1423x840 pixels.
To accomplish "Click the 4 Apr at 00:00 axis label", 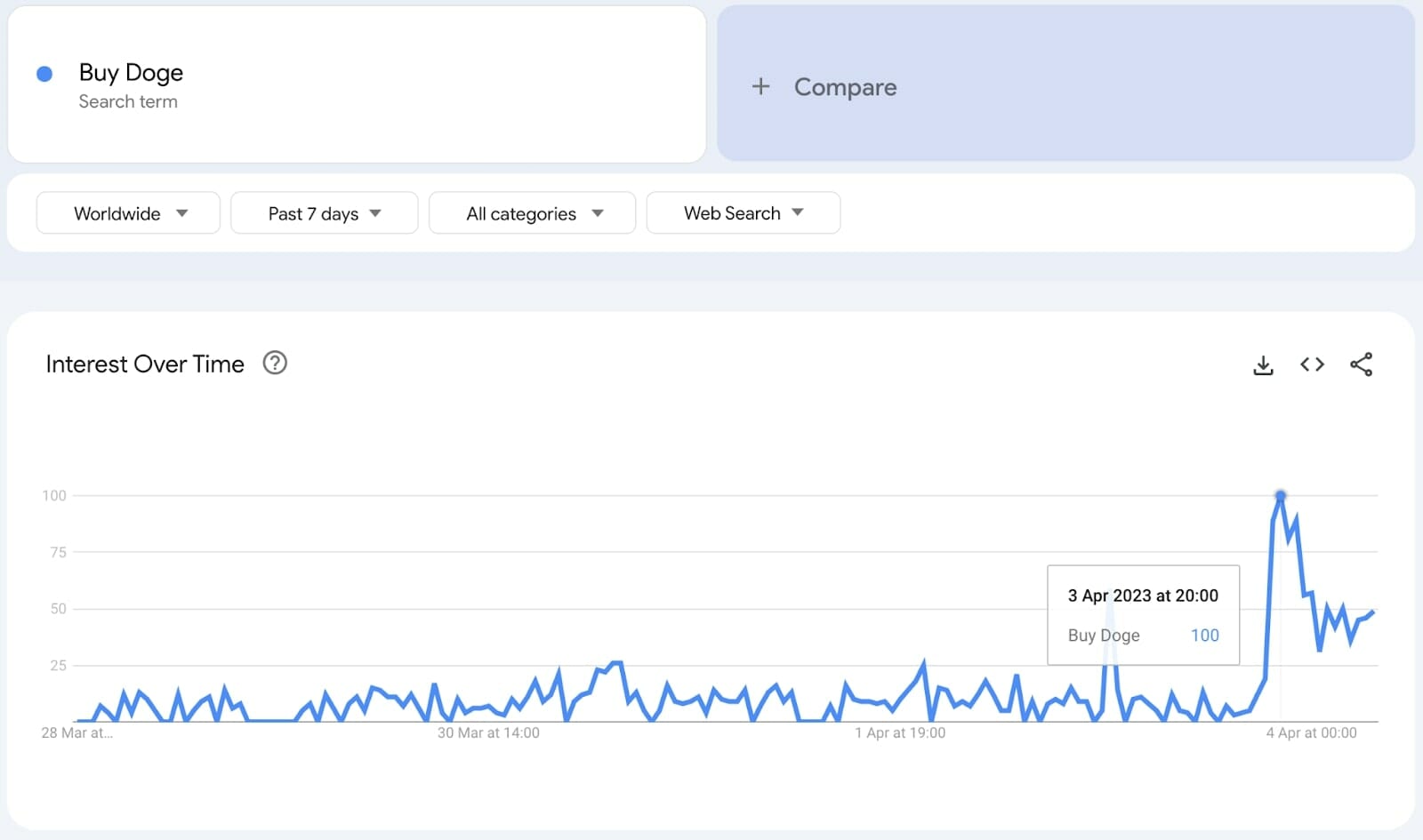I will pos(1311,733).
